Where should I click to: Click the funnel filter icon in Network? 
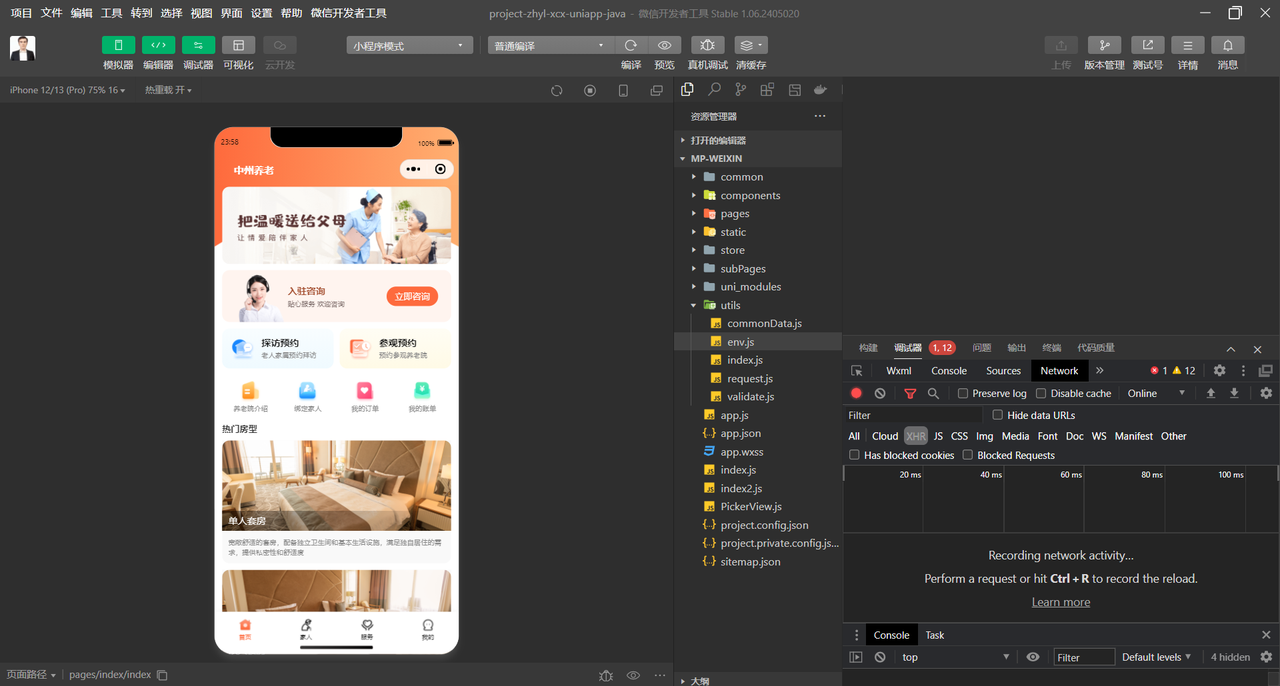(910, 393)
